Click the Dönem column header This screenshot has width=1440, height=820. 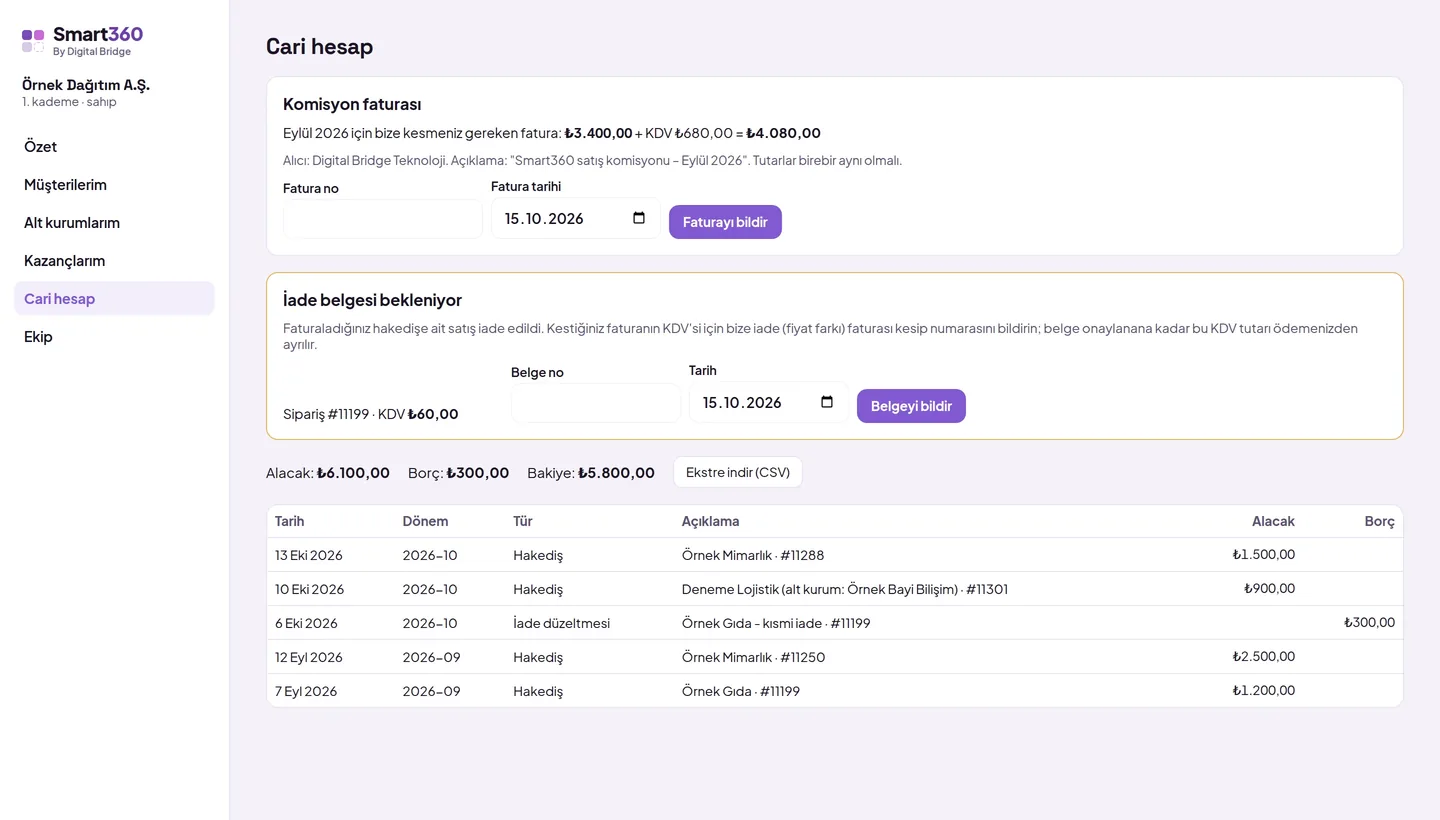pyautogui.click(x=425, y=521)
